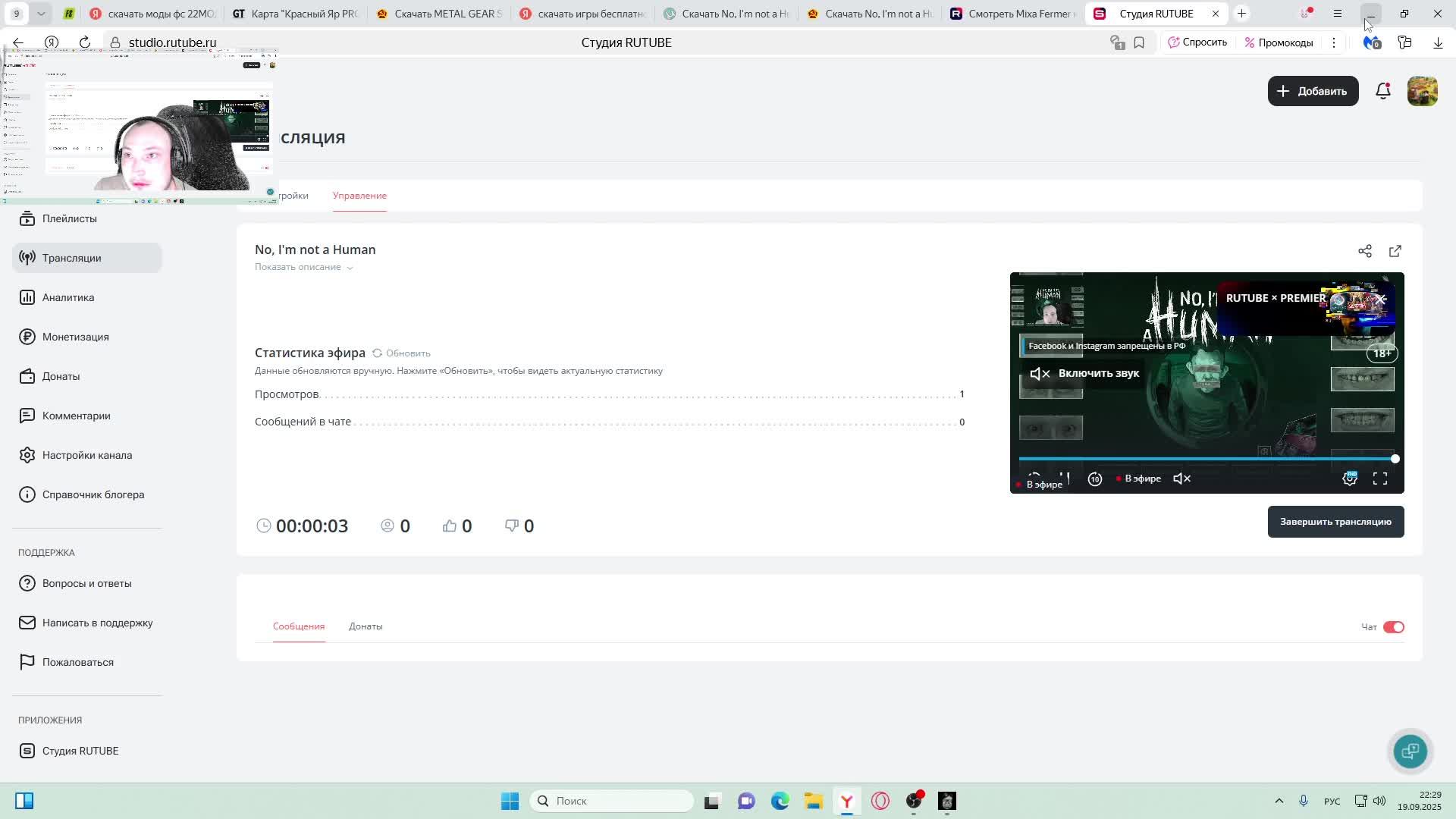Expand Показать описание
Screen dimensions: 1456x819
pyautogui.click(x=303, y=267)
